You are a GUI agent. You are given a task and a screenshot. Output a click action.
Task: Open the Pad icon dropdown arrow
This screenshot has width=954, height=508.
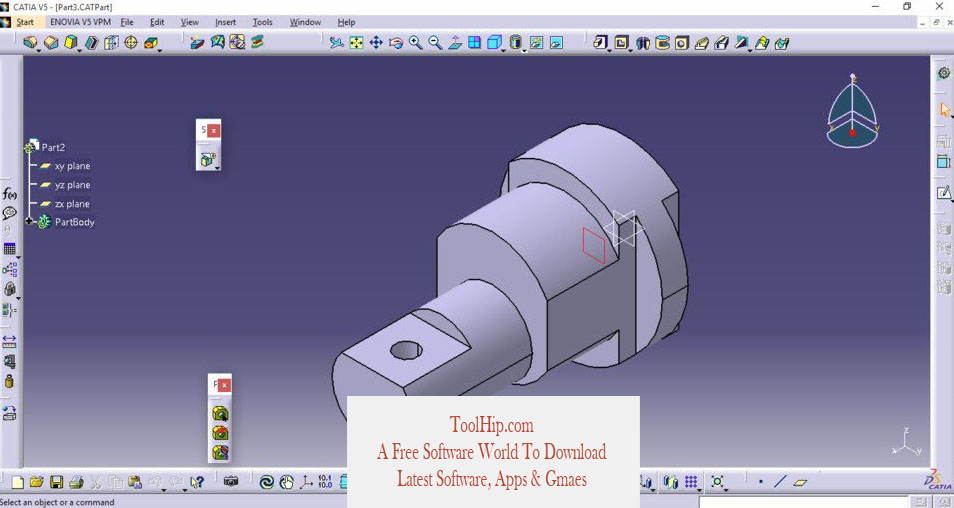(608, 50)
